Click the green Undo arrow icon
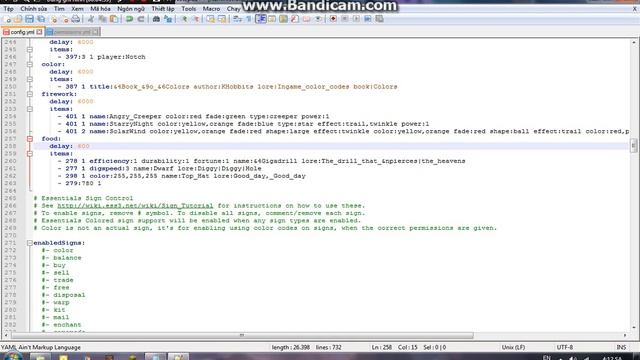Screen dimensions: 640x360 coord(129,19)
